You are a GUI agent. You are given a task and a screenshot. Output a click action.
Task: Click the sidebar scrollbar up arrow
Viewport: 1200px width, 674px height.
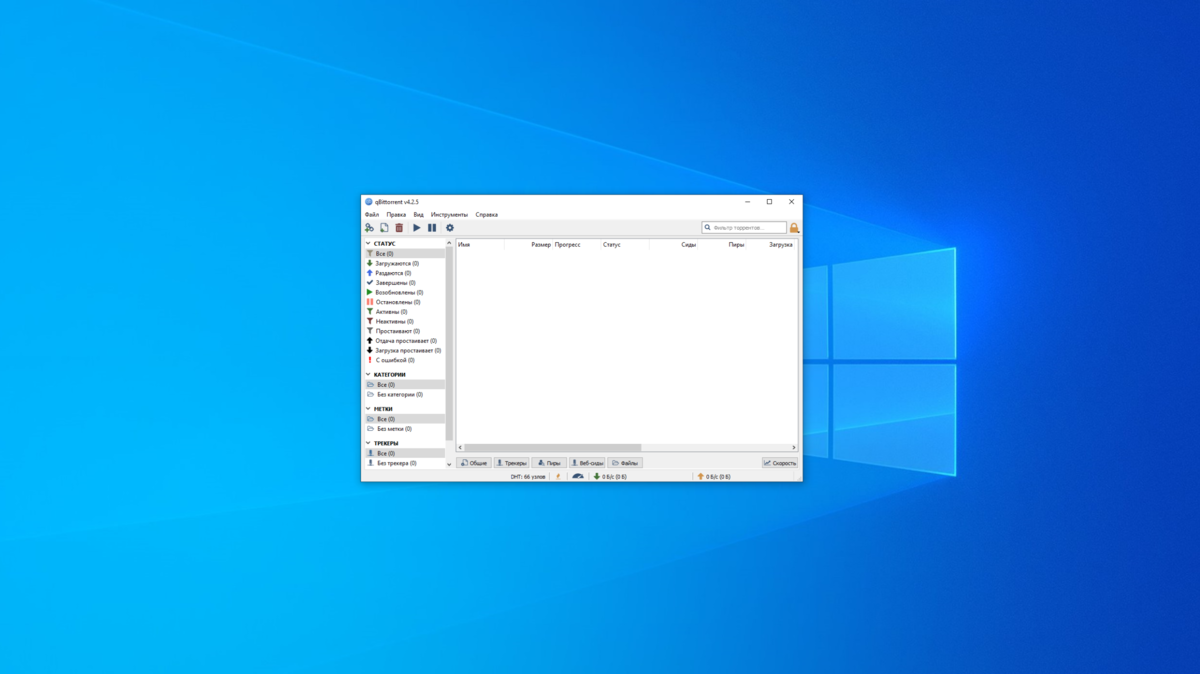tap(449, 243)
